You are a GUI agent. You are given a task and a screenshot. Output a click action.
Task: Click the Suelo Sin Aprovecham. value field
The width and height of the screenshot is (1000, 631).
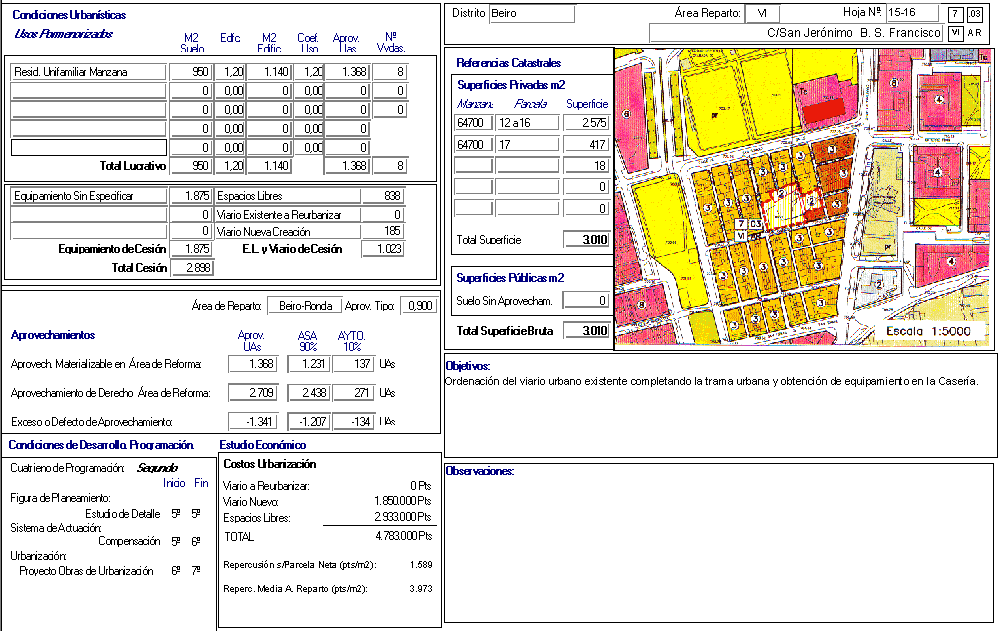(586, 300)
